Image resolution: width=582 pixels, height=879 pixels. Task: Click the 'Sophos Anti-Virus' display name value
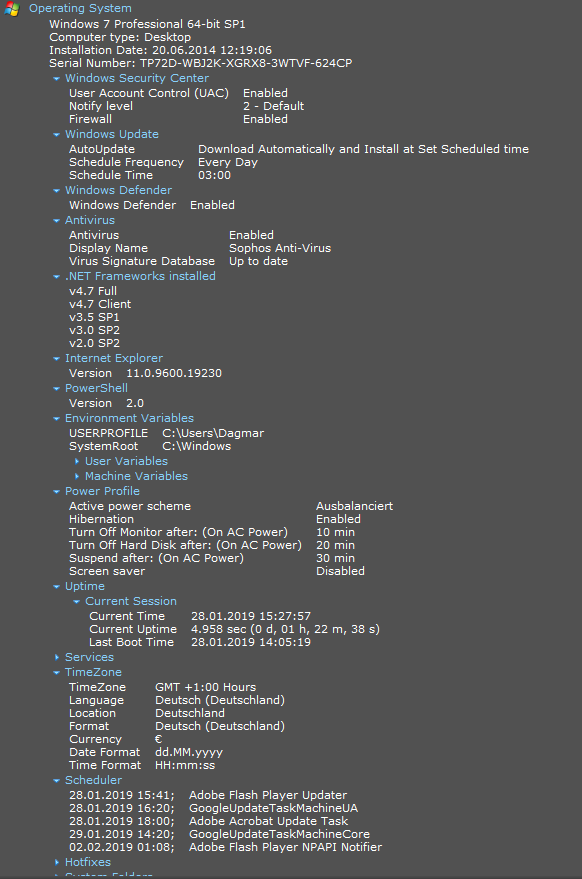coord(280,248)
